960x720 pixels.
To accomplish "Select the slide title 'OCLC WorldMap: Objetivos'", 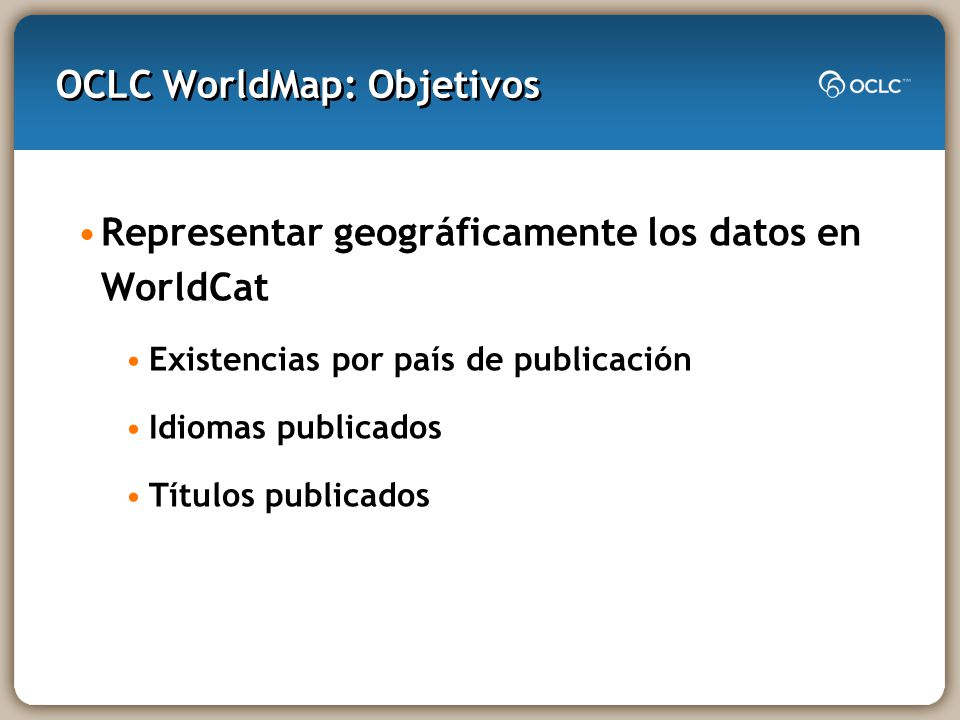I will tap(298, 85).
